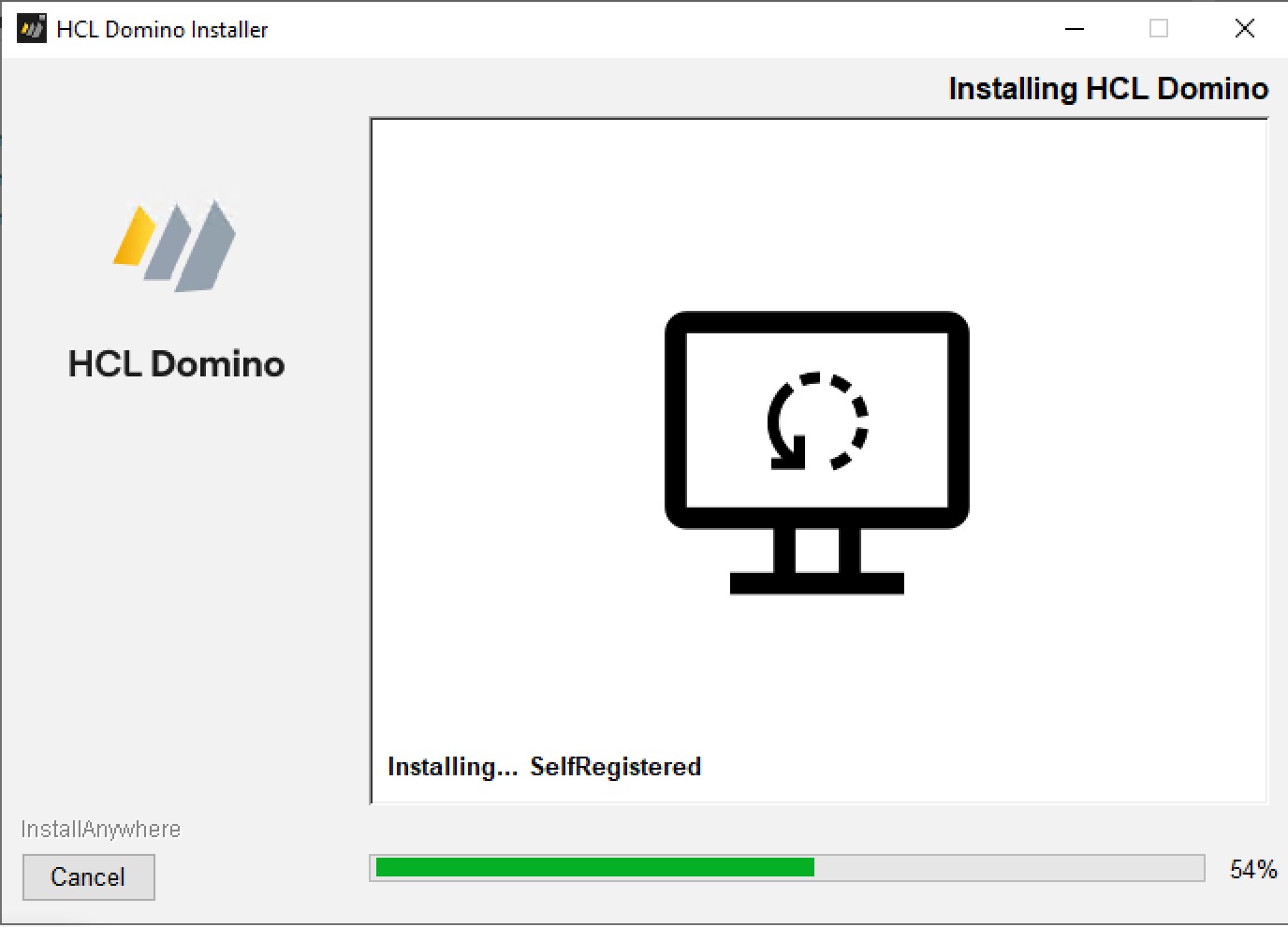The height and width of the screenshot is (927, 1288).
Task: Click the 'Installing HCL Domino' heading
Action: 1108,88
